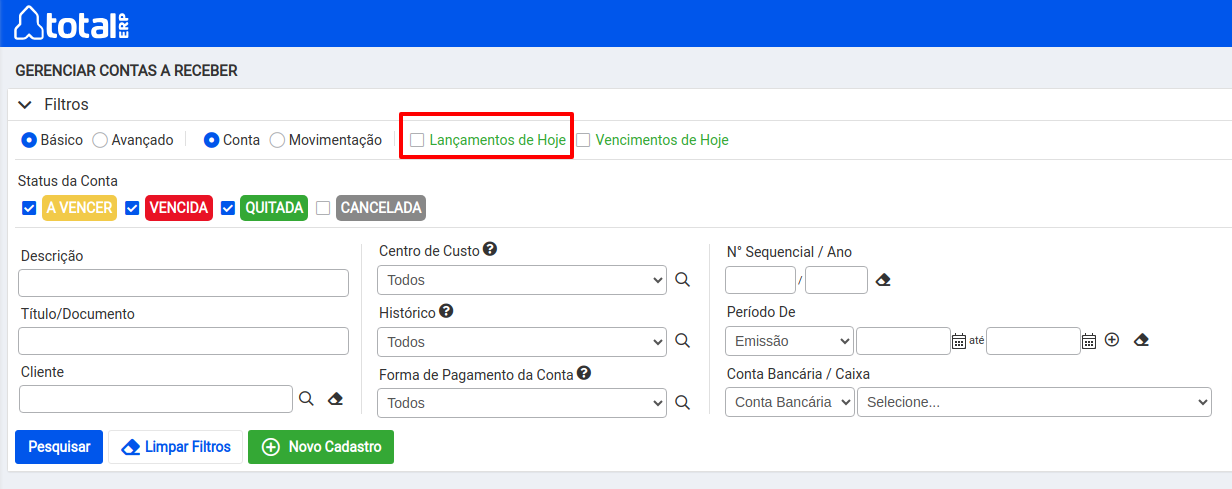This screenshot has height=489, width=1232.
Task: Click the Centro de Custo help question mark
Action: [490, 249]
